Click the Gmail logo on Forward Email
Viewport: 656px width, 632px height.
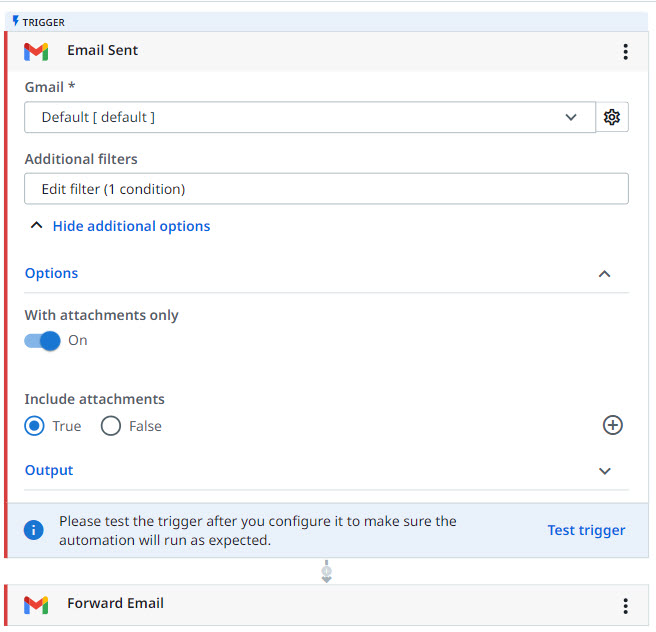(36, 605)
